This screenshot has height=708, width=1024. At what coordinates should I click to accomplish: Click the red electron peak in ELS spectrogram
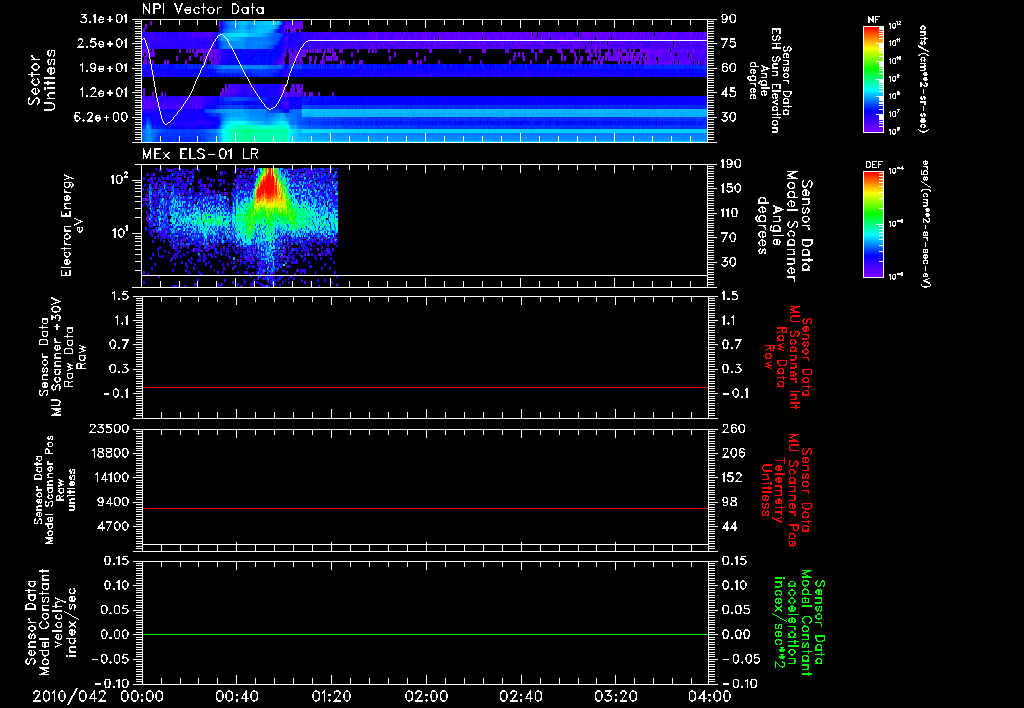267,186
